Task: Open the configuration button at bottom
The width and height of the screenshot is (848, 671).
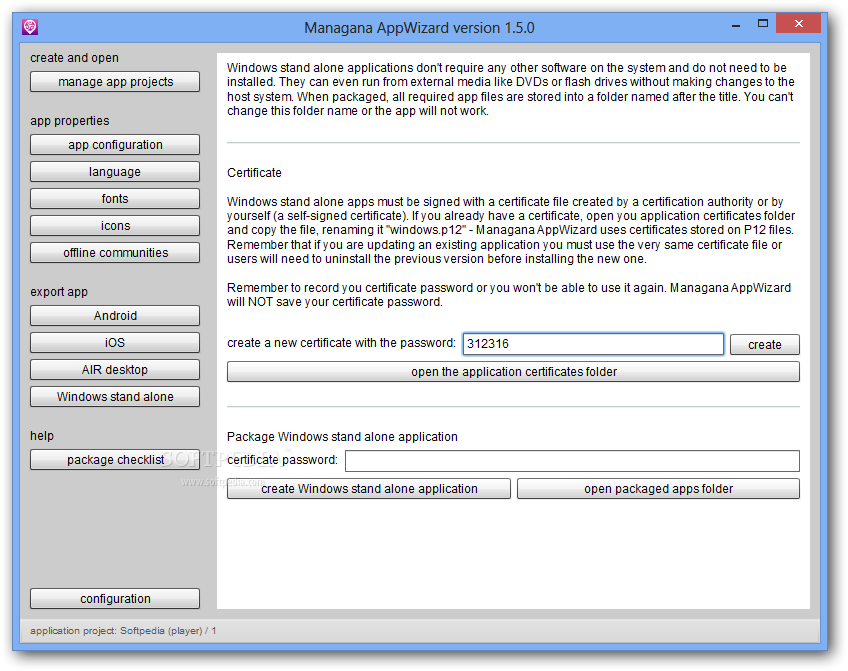Action: click(115, 599)
